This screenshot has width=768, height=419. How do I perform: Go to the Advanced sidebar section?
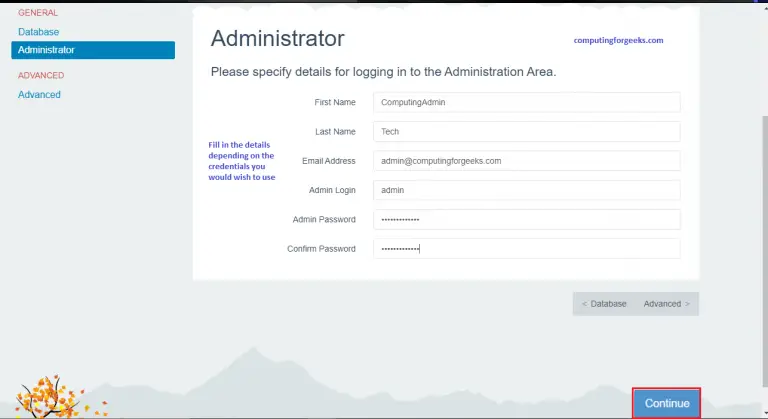(x=39, y=95)
